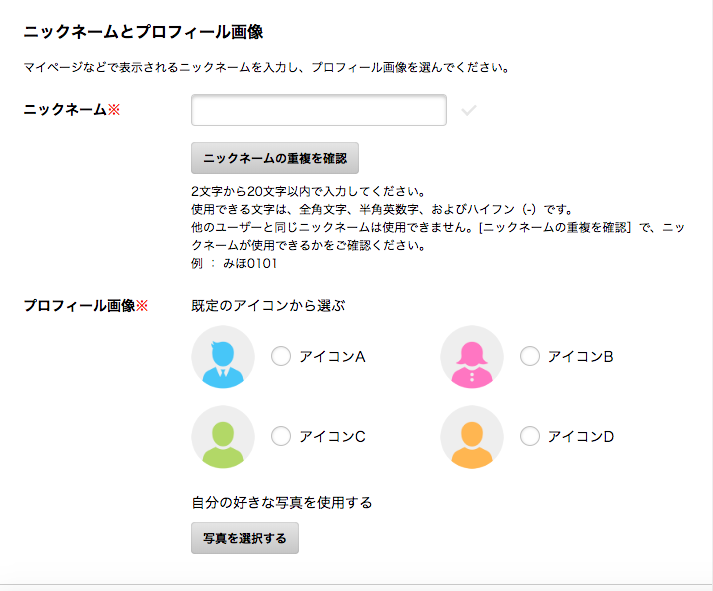Click the ニックネームの重複を確認 button
This screenshot has height=591, width=713.
275,158
